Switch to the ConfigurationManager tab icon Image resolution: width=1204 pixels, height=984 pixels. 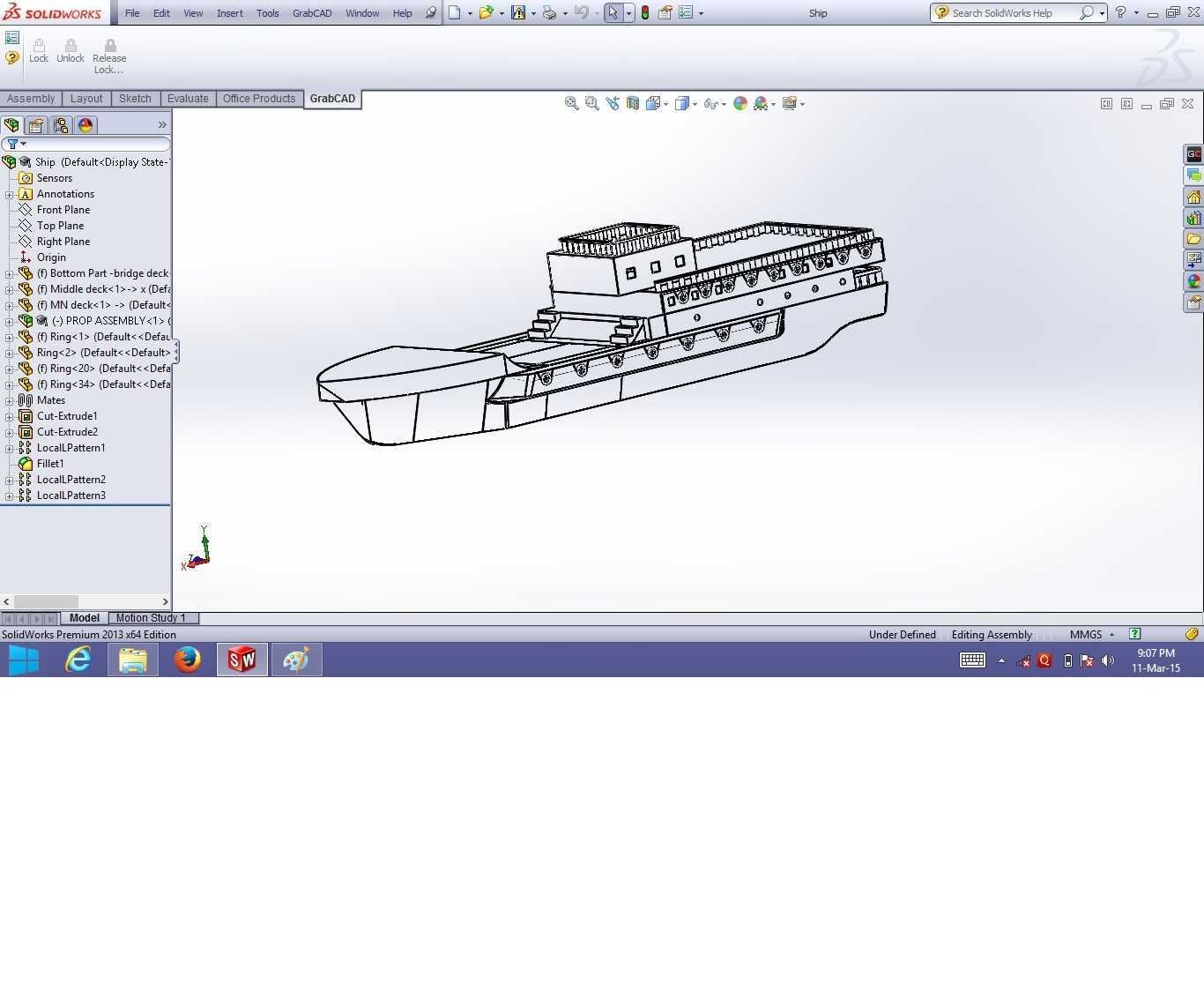[x=61, y=125]
